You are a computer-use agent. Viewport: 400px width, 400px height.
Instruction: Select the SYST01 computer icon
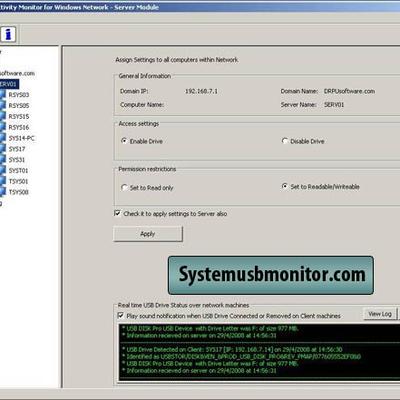pos(3,170)
